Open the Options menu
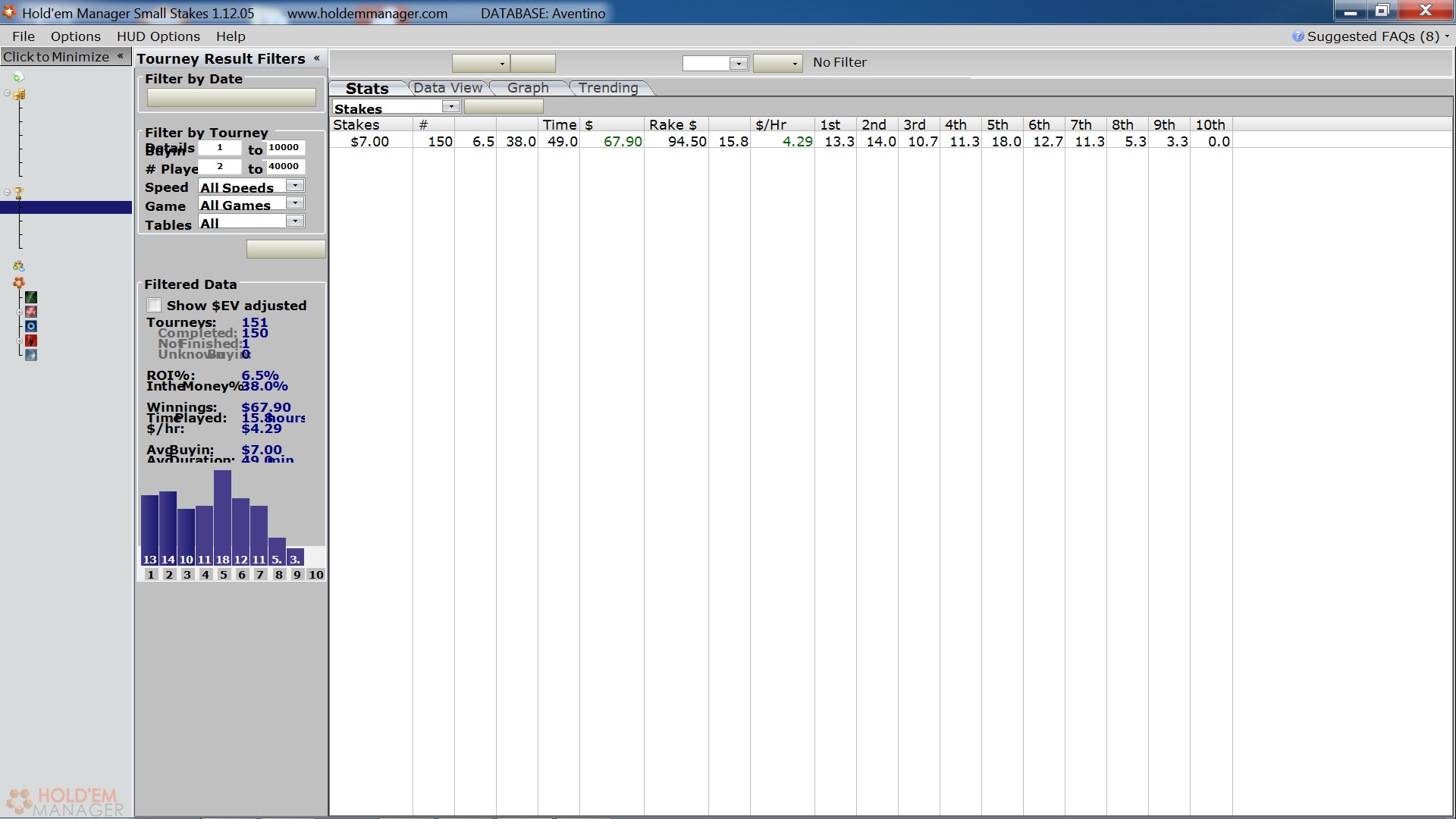 coord(76,36)
